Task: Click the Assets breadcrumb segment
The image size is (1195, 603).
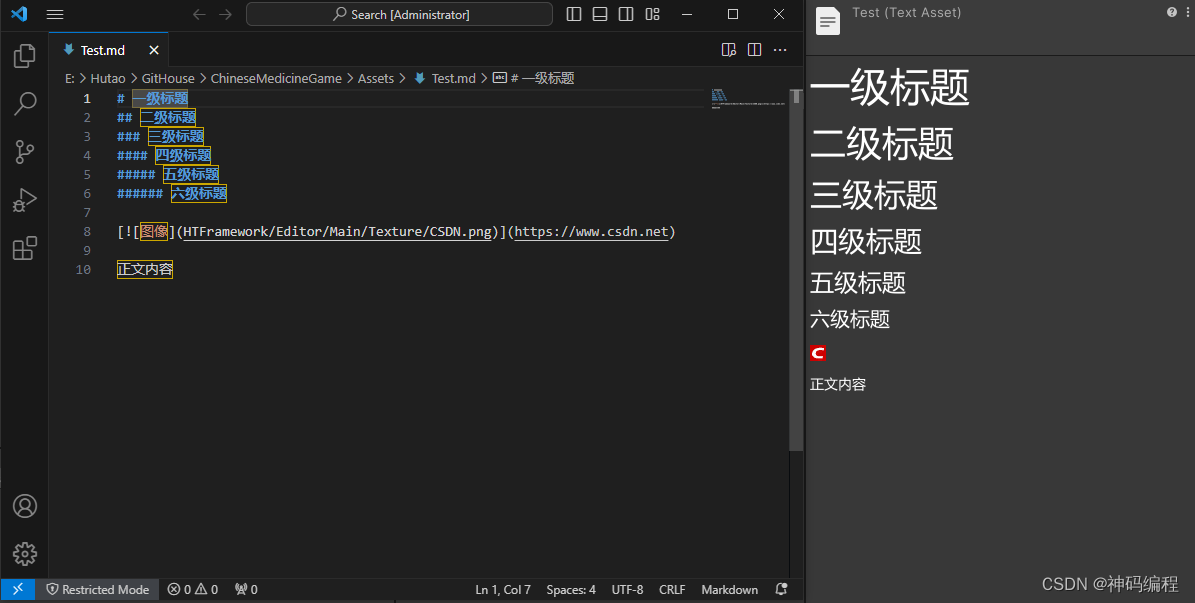Action: pos(376,79)
